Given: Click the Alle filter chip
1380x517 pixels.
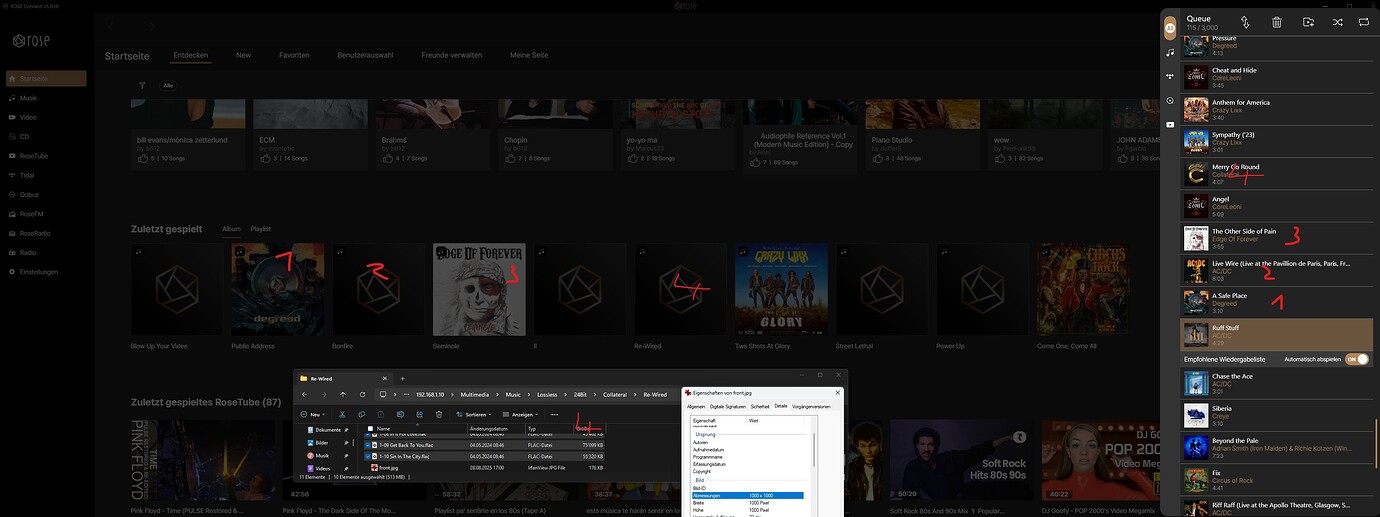Looking at the screenshot, I should pos(168,85).
